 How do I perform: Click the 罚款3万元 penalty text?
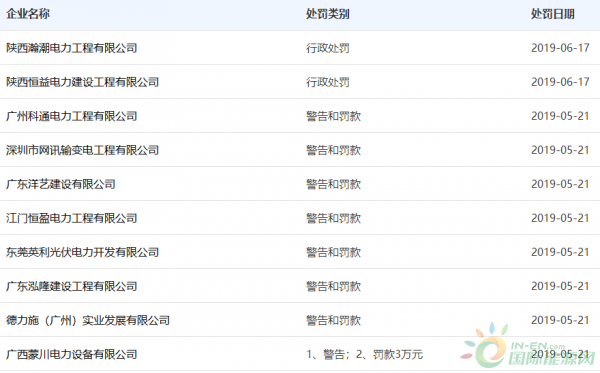tap(398, 354)
